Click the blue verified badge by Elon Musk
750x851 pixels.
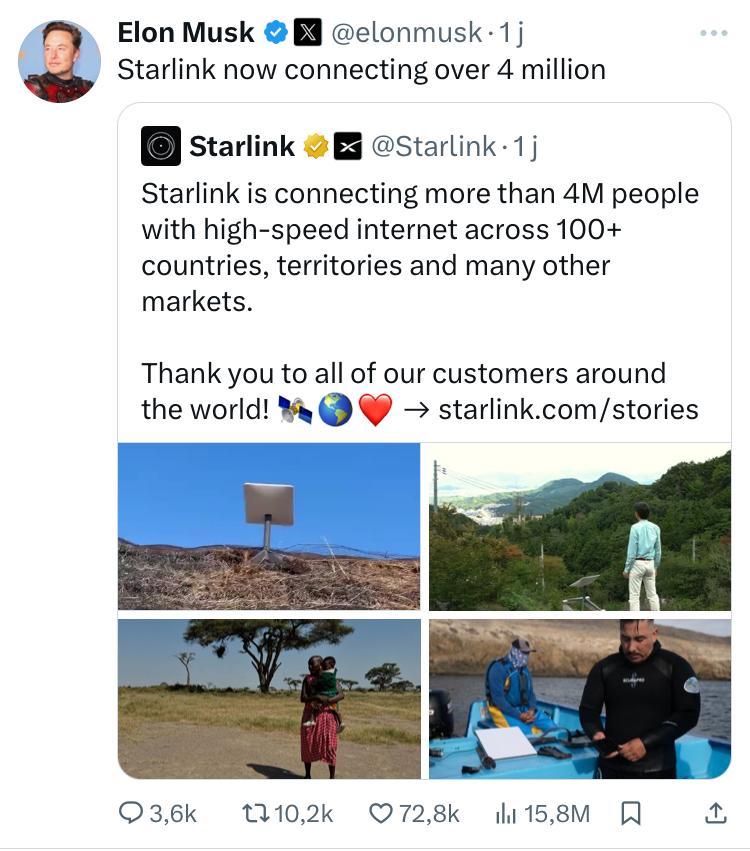point(275,33)
